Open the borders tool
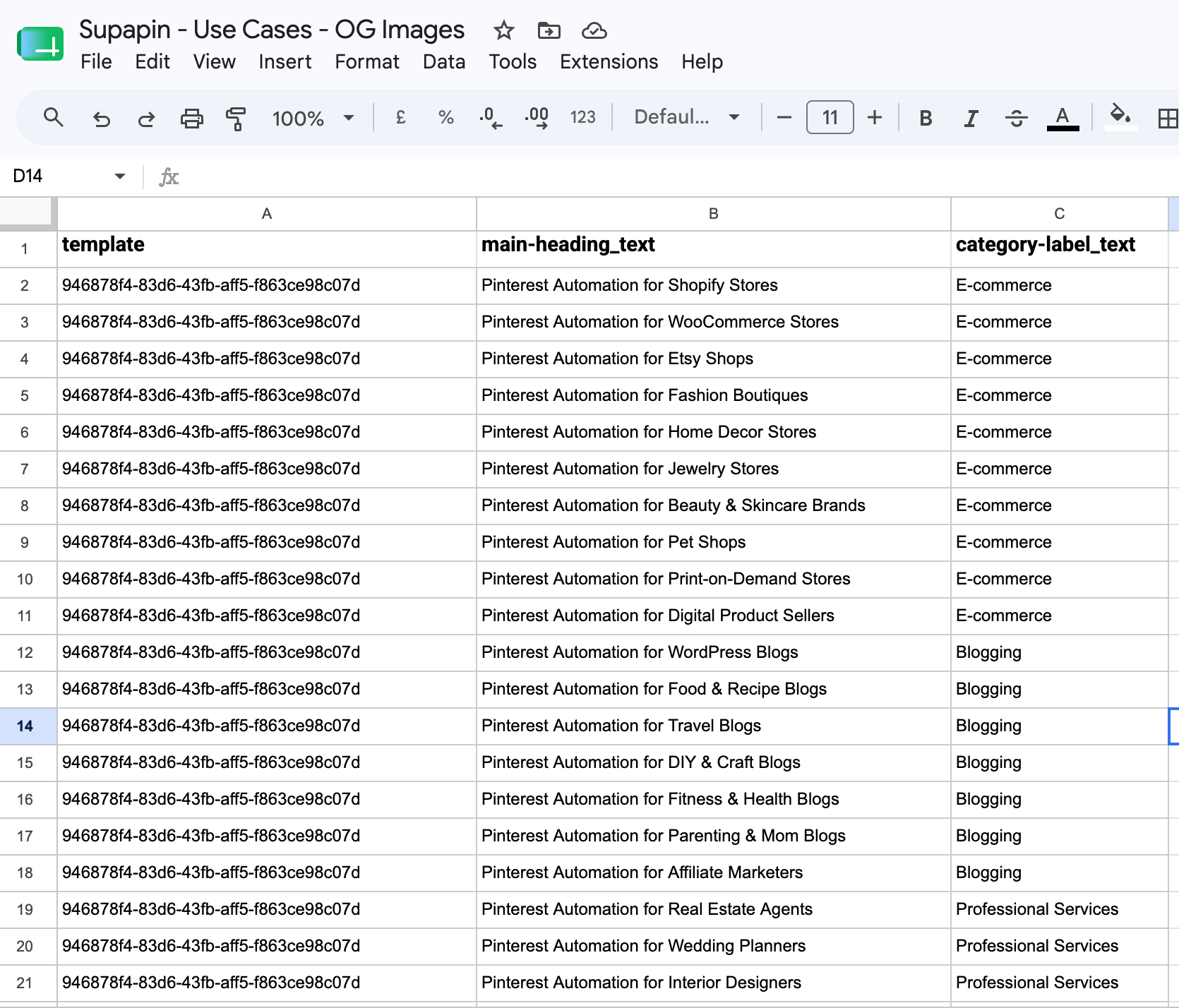 (x=1168, y=118)
